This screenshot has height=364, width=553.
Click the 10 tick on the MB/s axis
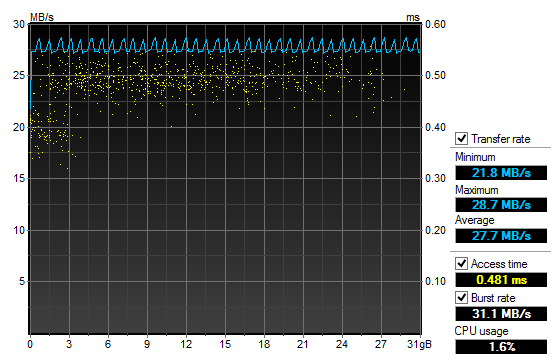click(19, 230)
